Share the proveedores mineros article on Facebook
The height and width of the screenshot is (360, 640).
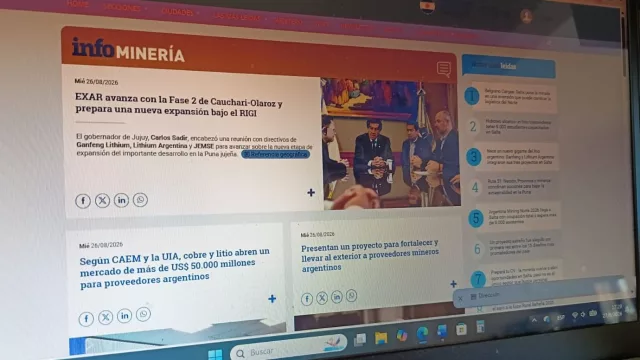click(307, 299)
